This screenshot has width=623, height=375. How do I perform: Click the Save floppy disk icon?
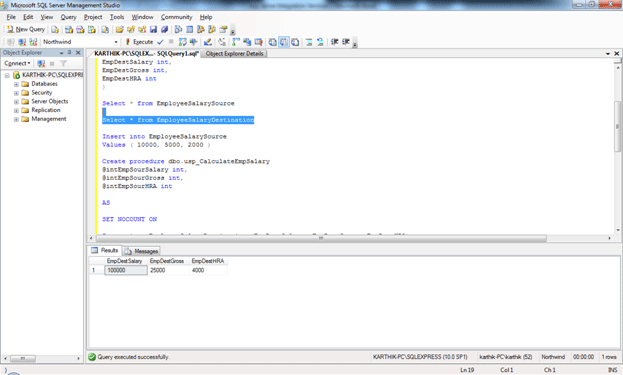153,29
